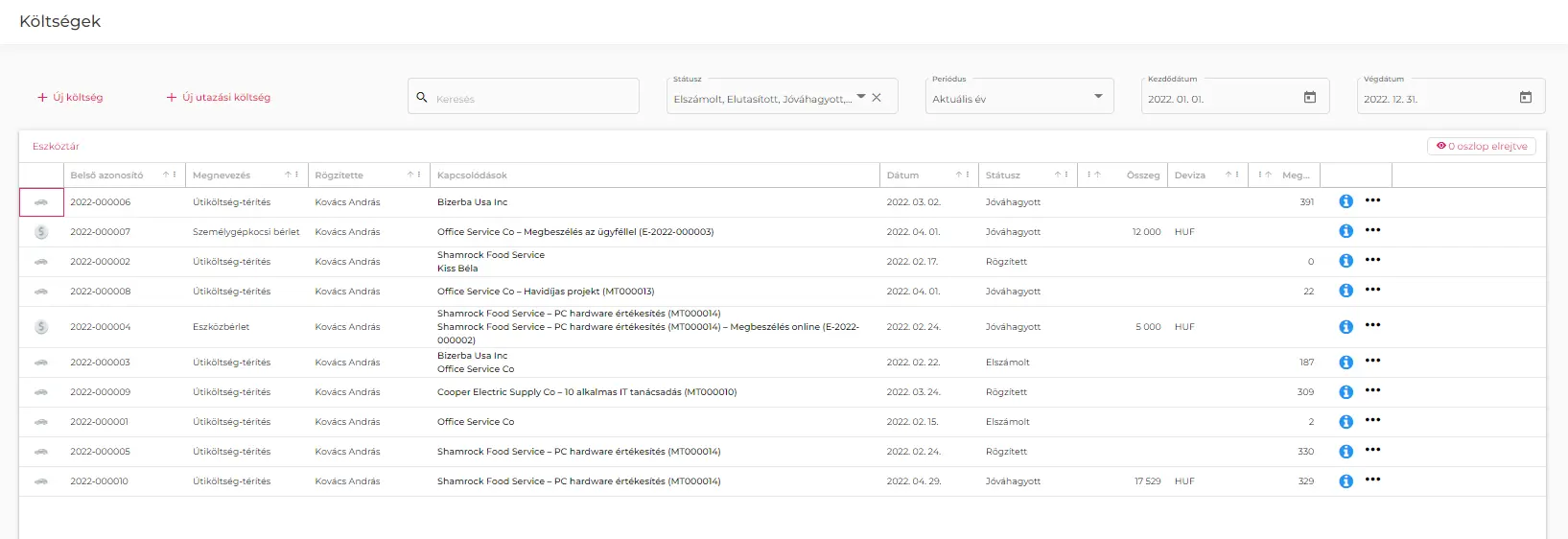Sort by Dátum column using arrow
1568x539 pixels.
959,175
